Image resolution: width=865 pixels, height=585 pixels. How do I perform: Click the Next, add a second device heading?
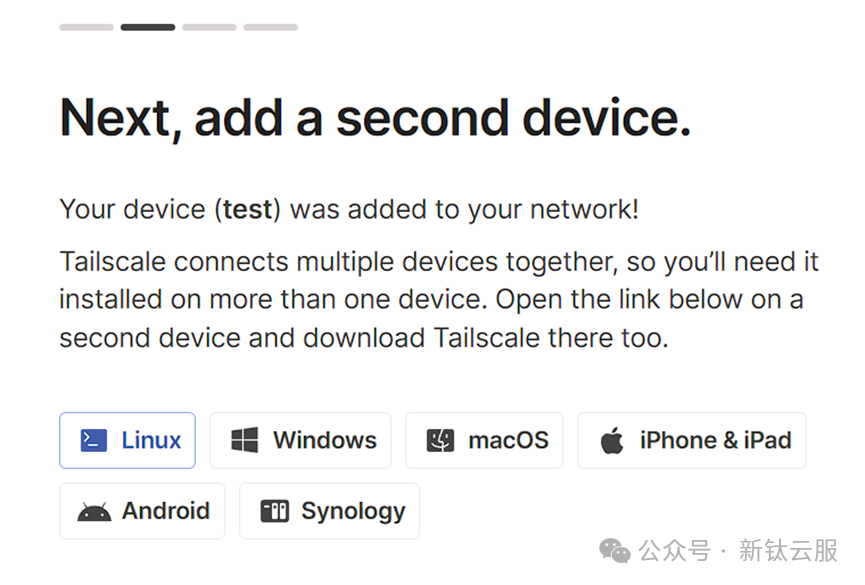[375, 118]
